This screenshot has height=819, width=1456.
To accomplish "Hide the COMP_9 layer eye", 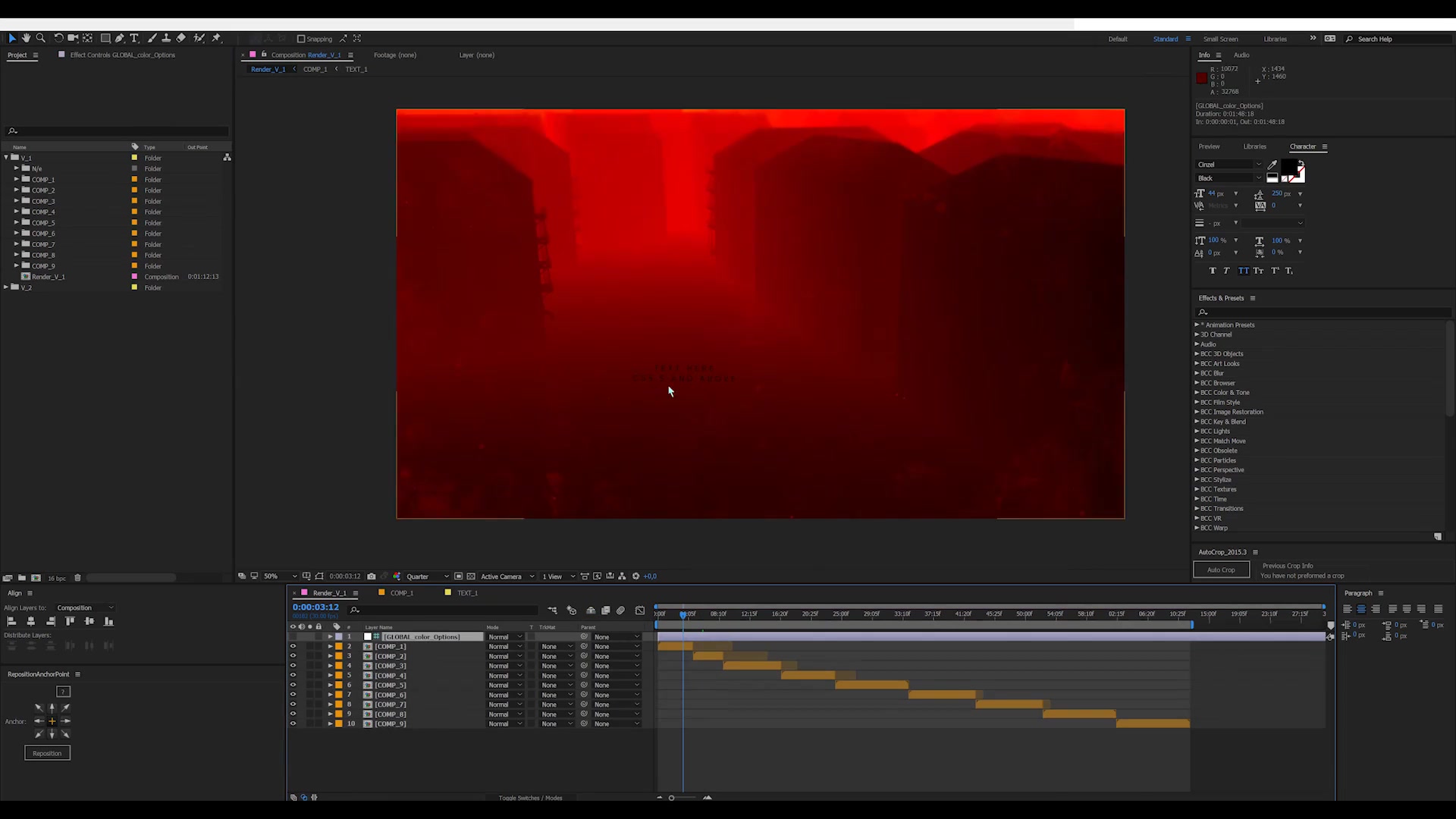I will click(293, 724).
